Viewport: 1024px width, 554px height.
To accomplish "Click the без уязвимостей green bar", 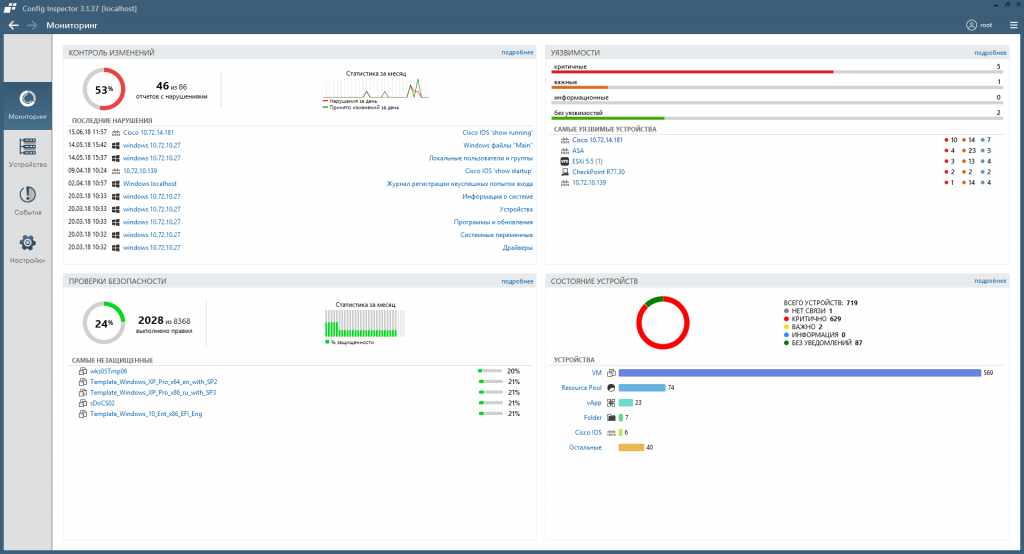I will click(x=608, y=118).
